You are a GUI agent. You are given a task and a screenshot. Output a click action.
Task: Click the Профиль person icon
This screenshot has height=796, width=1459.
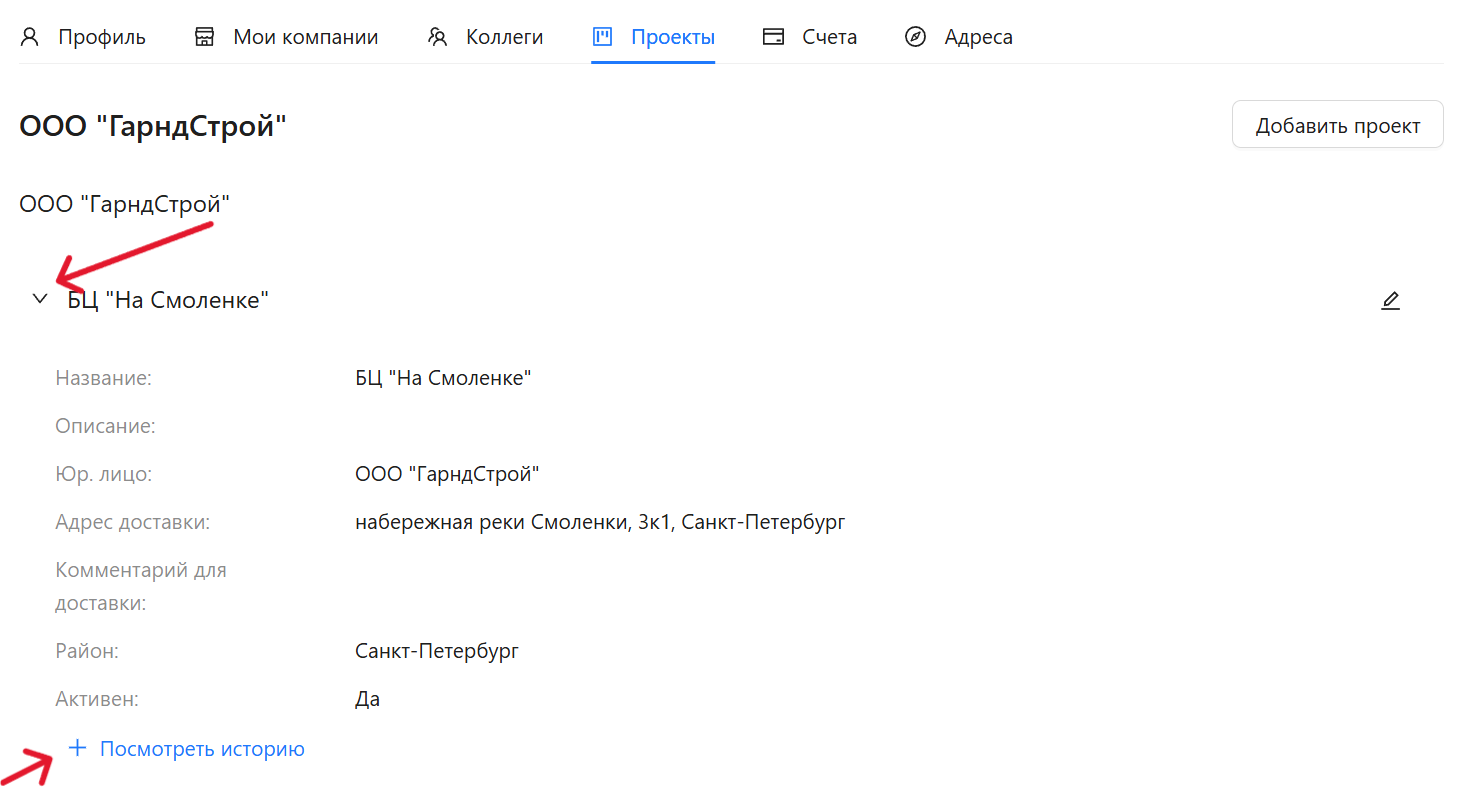[x=30, y=37]
